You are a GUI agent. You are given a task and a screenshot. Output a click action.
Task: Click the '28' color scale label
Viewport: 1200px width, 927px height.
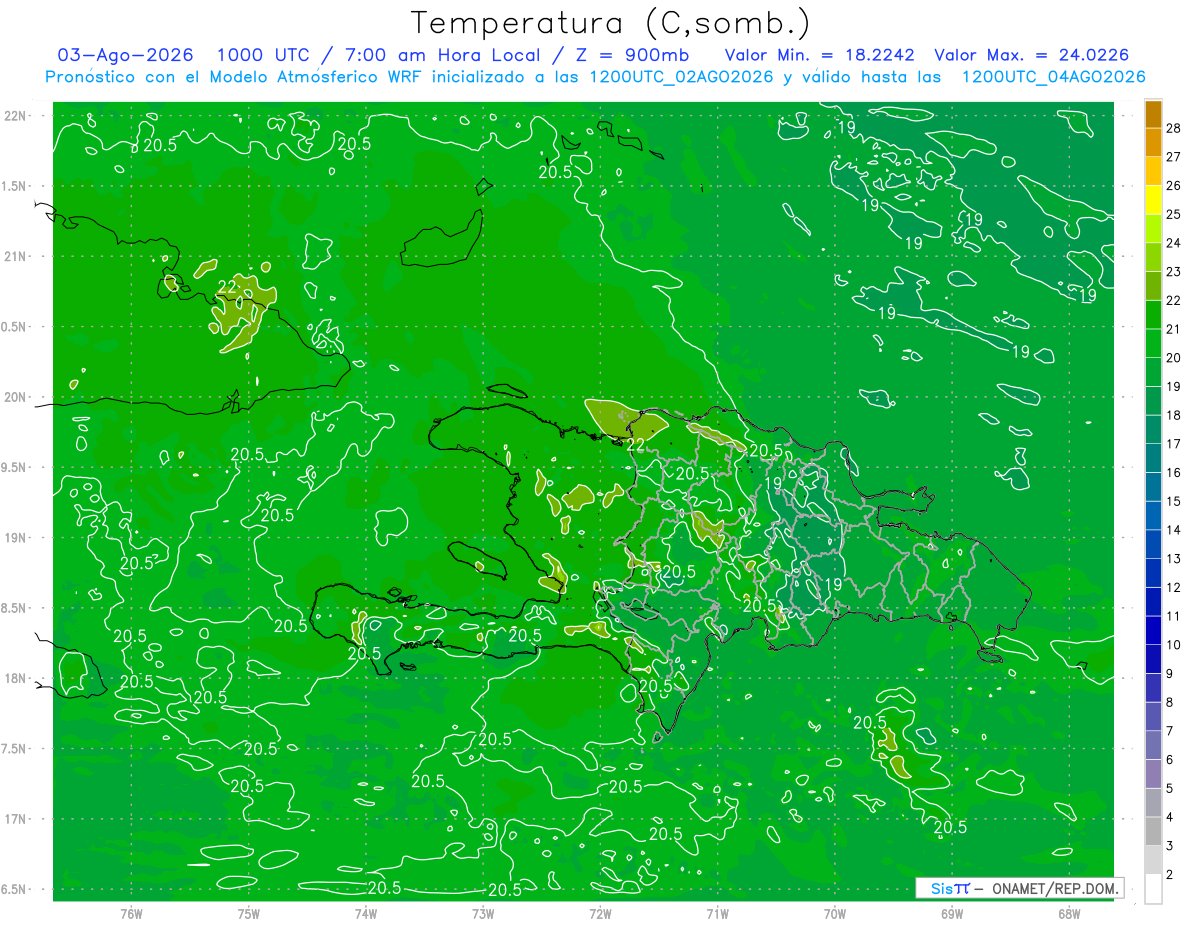pyautogui.click(x=1174, y=128)
